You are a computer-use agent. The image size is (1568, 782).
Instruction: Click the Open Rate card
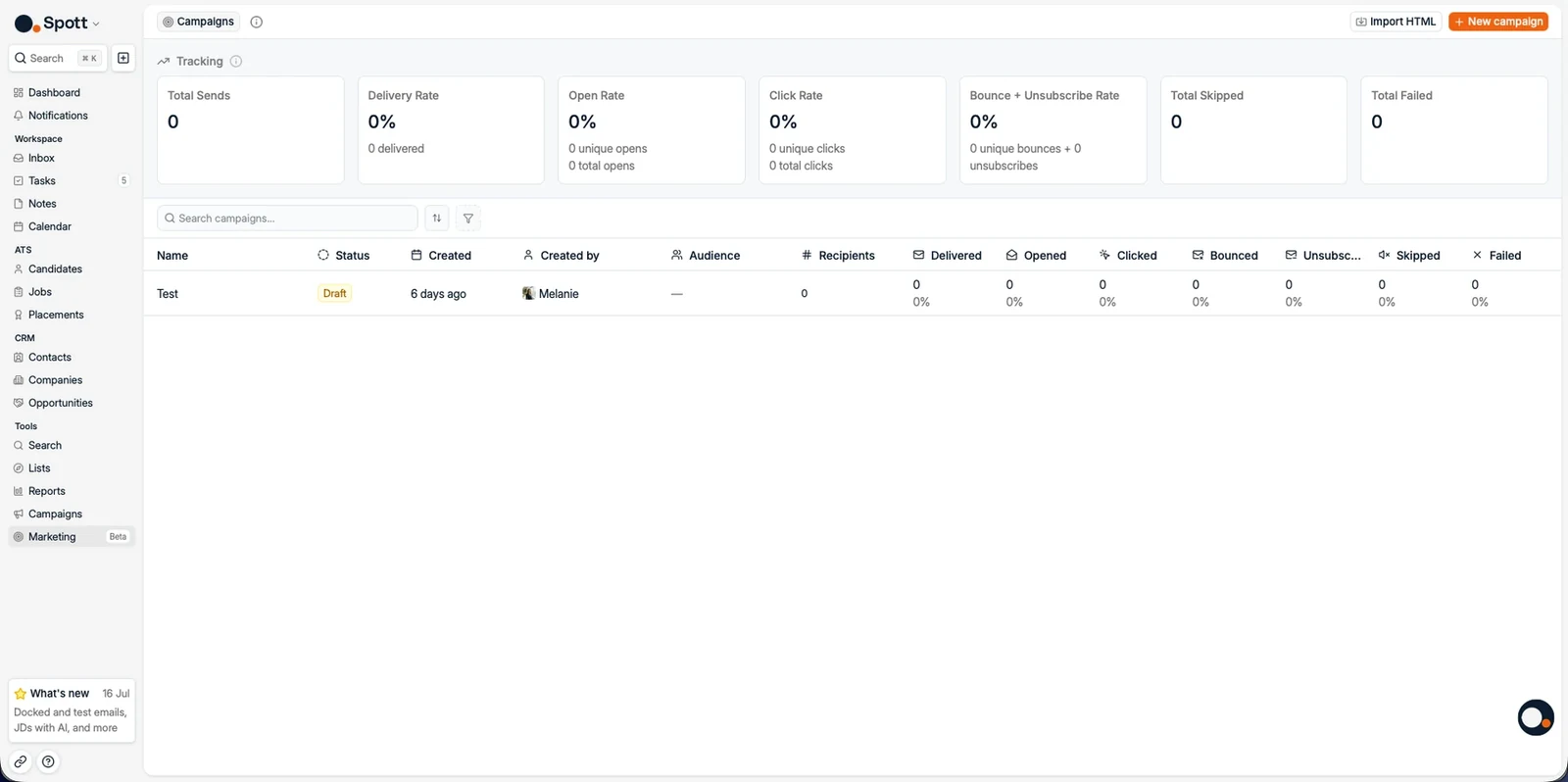coord(652,130)
